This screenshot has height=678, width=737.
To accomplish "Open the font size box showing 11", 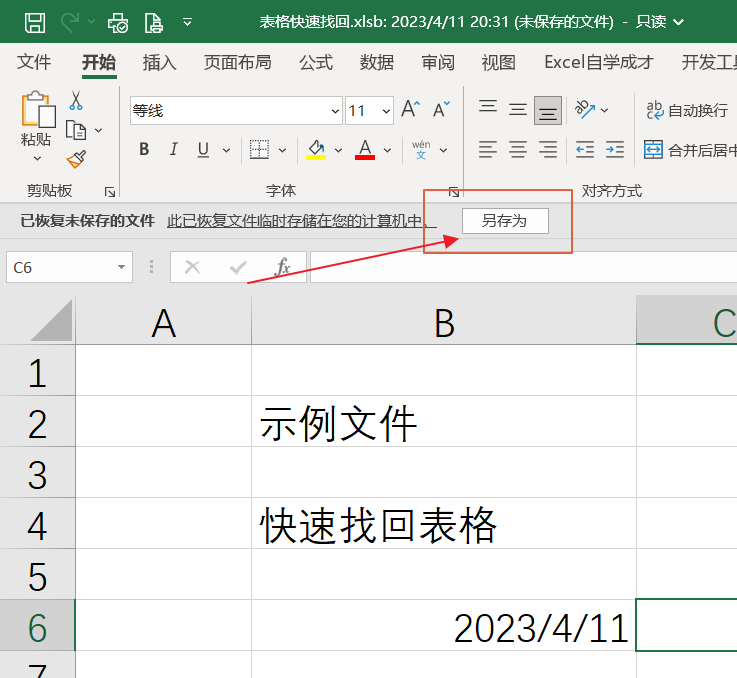I will click(x=369, y=111).
